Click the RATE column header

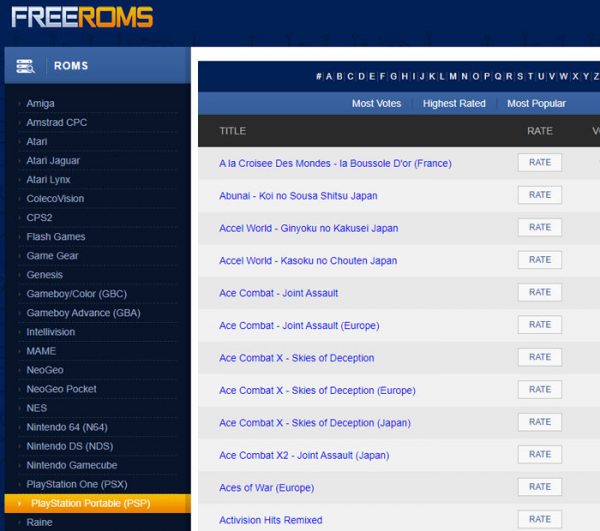[540, 131]
